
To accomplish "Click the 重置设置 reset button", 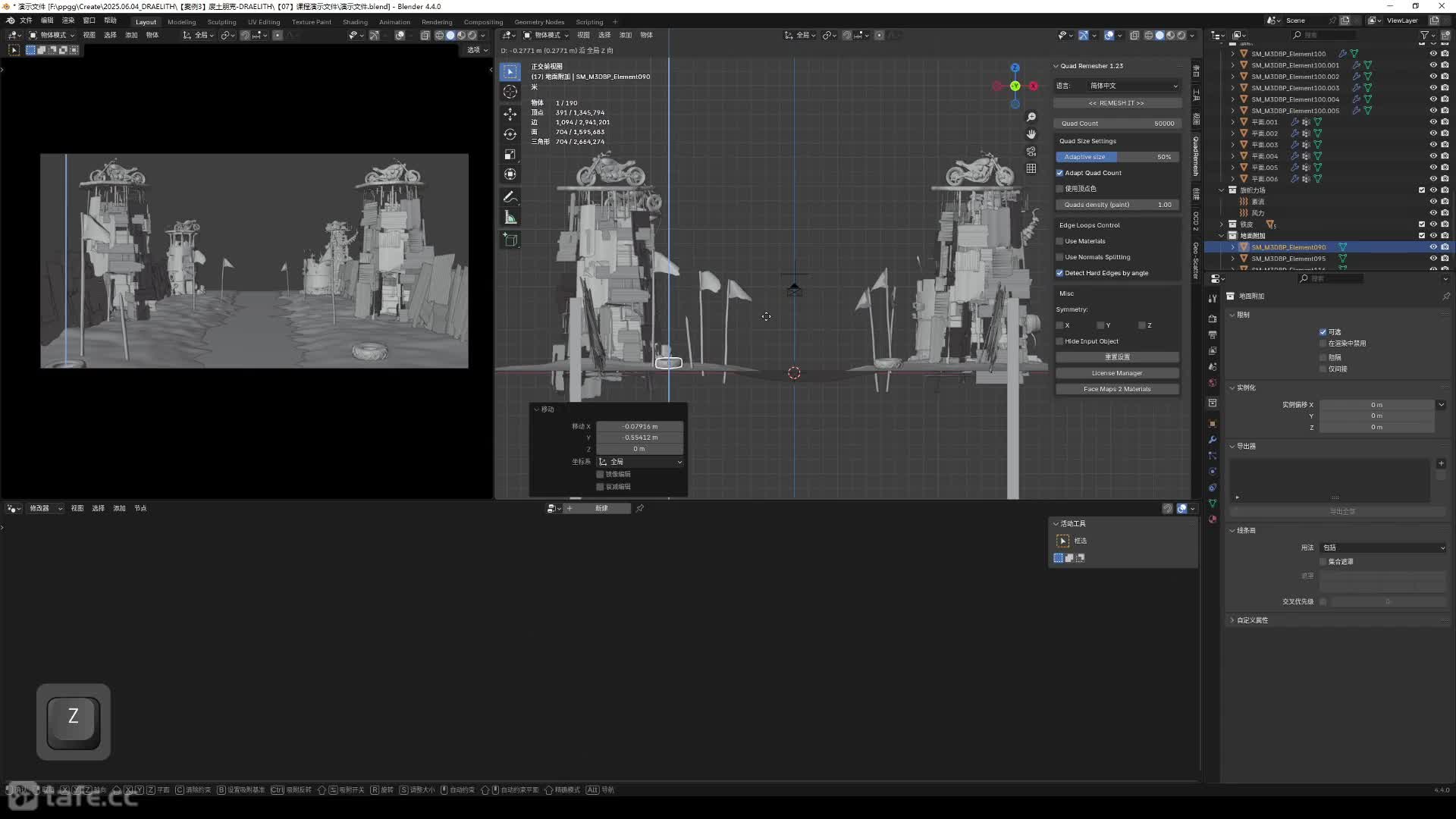I will pyautogui.click(x=1117, y=357).
